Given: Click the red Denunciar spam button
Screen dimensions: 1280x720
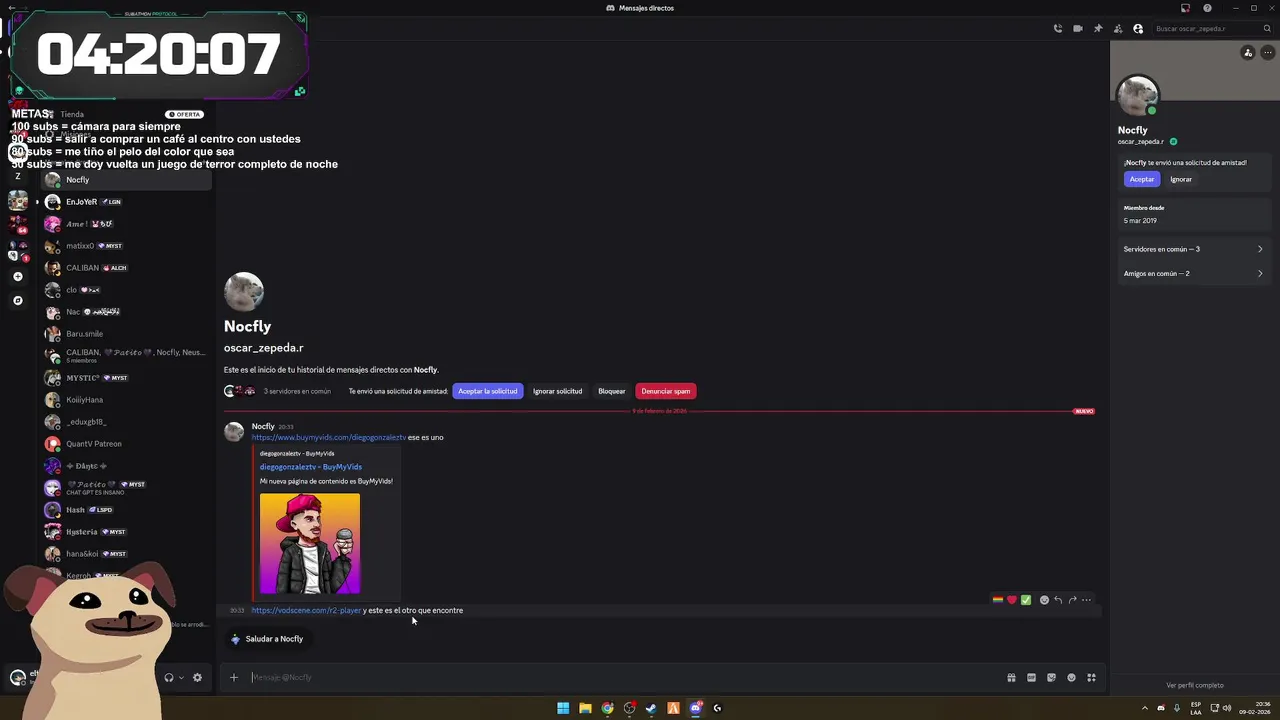Looking at the screenshot, I should point(666,391).
